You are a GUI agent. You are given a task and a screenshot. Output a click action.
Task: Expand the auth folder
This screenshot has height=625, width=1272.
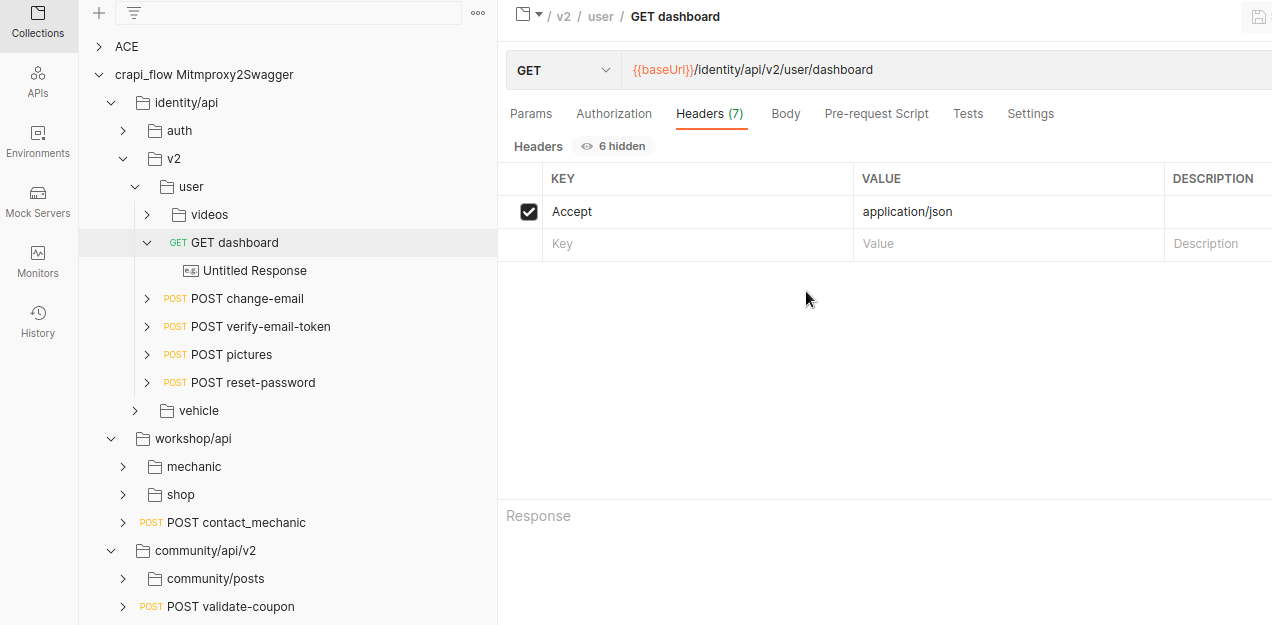tap(123, 131)
